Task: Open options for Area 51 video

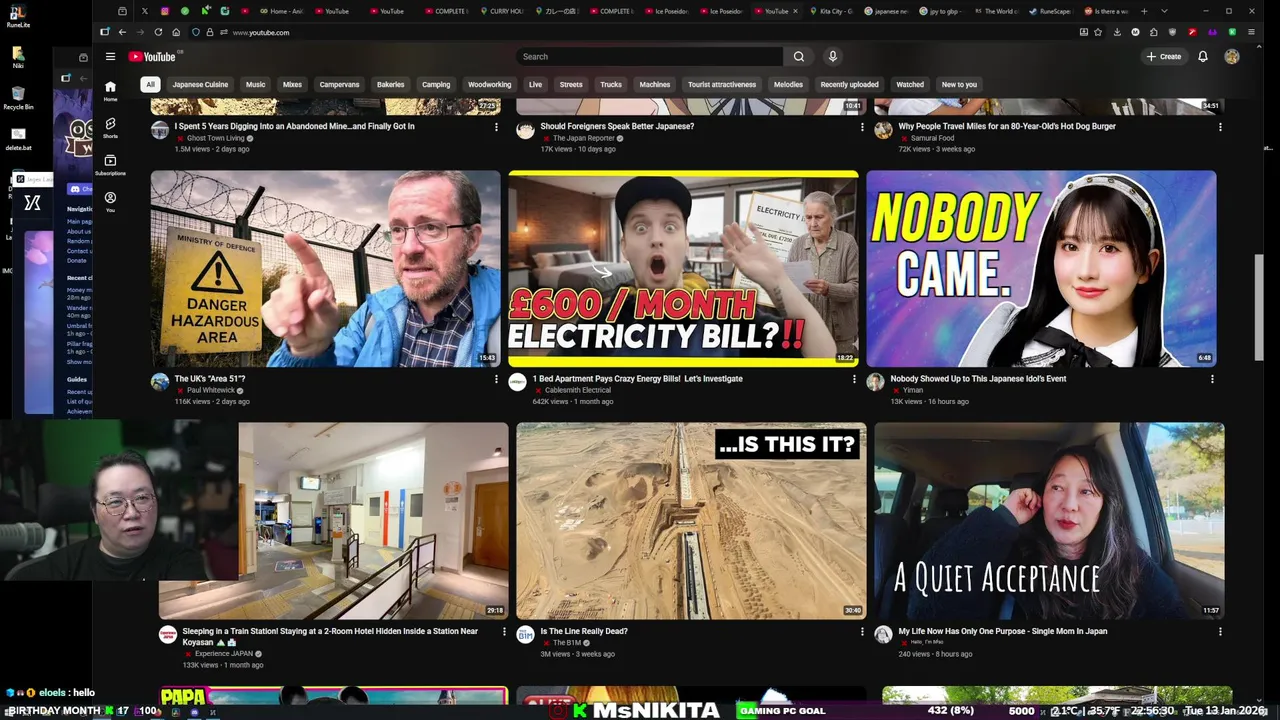Action: (496, 379)
